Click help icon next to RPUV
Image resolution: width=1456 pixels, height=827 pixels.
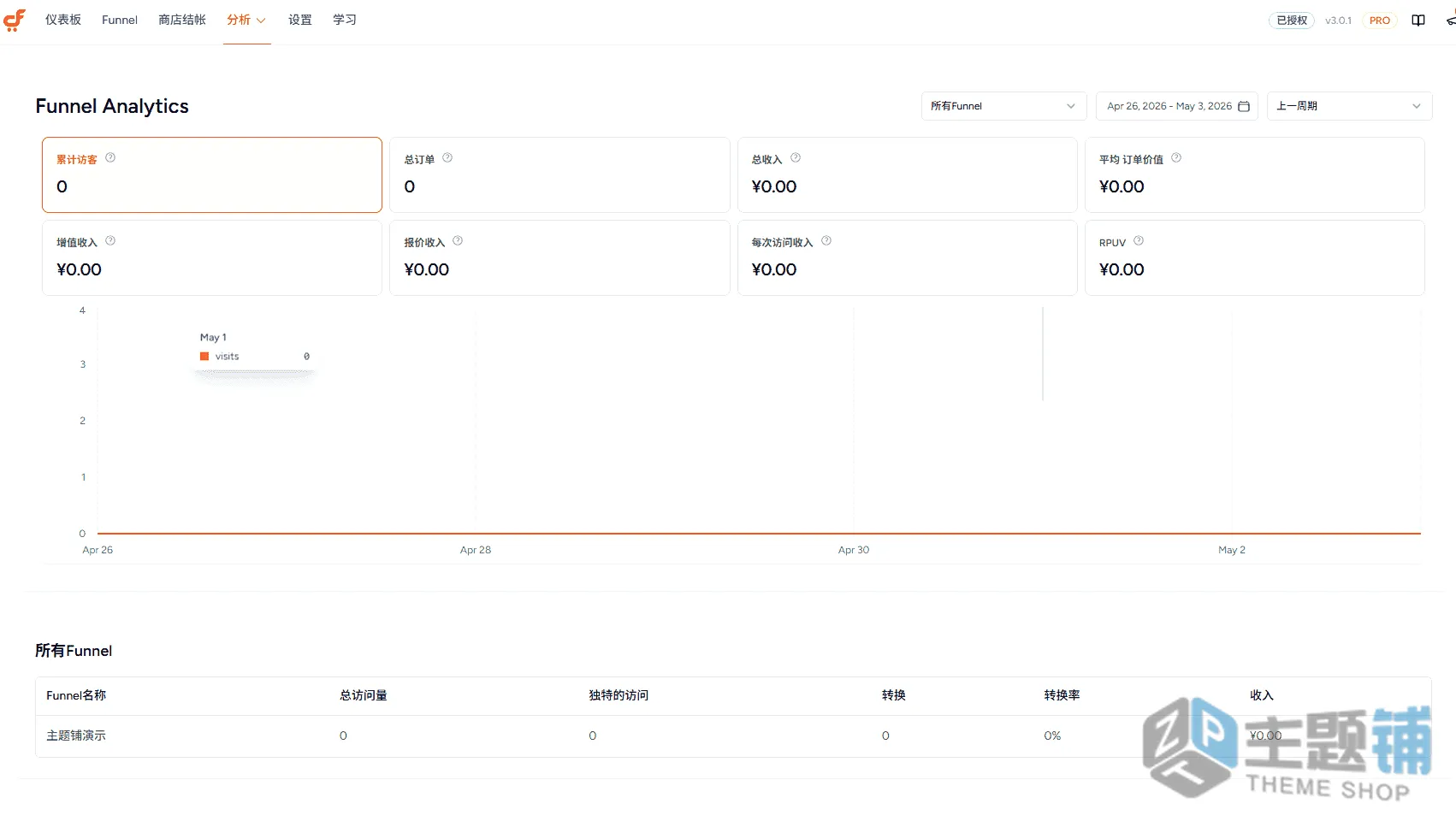coord(1139,241)
